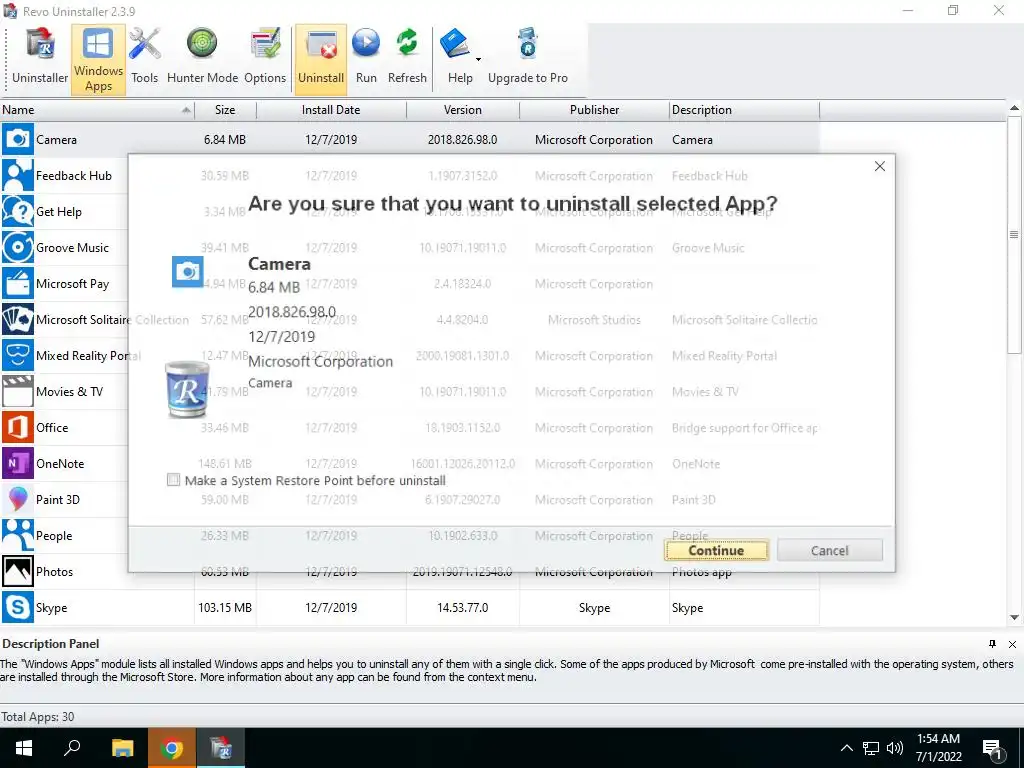Sort by Version column header
Screen dimensions: 1024x768
(462, 110)
